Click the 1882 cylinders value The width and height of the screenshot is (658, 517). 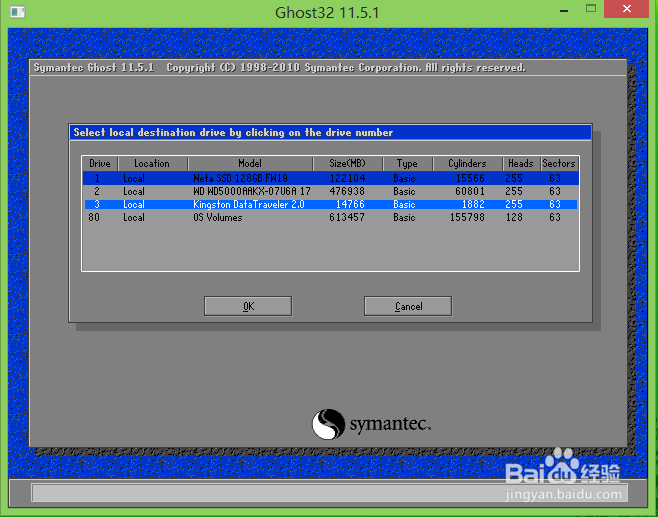[x=473, y=204]
